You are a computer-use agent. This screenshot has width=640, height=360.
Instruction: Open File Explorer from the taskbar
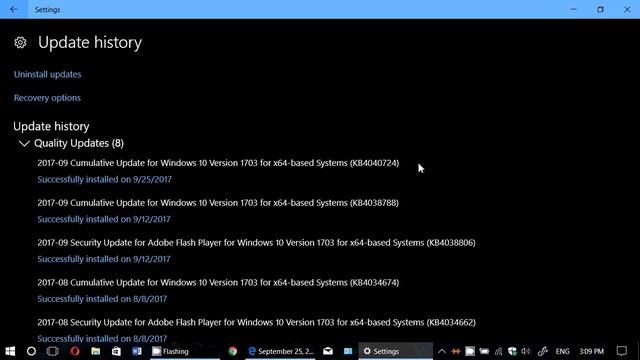[x=96, y=351]
